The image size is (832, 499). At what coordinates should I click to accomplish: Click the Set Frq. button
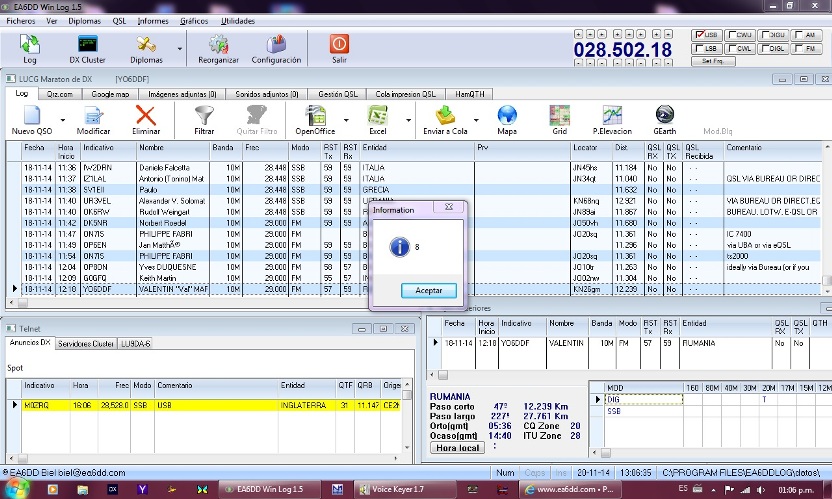(x=712, y=61)
